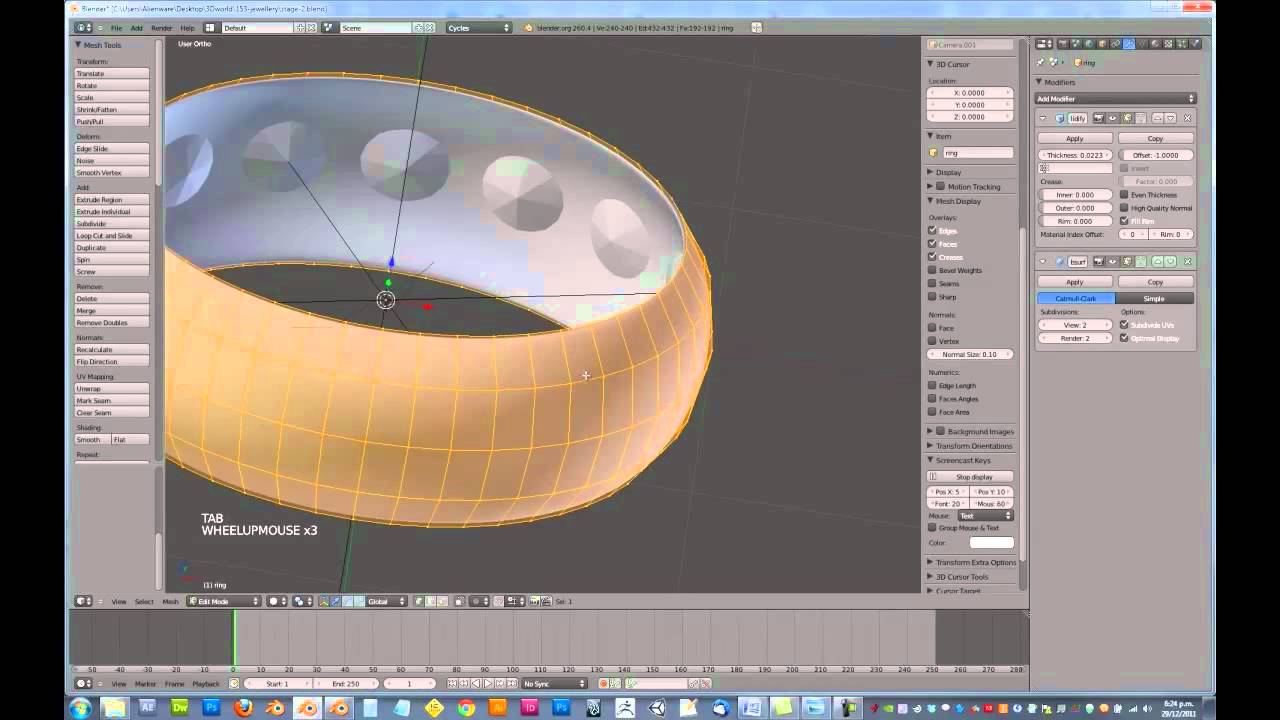Image resolution: width=1280 pixels, height=720 pixels.
Task: Enable the High Quality Normal checkbox
Action: coord(1124,208)
